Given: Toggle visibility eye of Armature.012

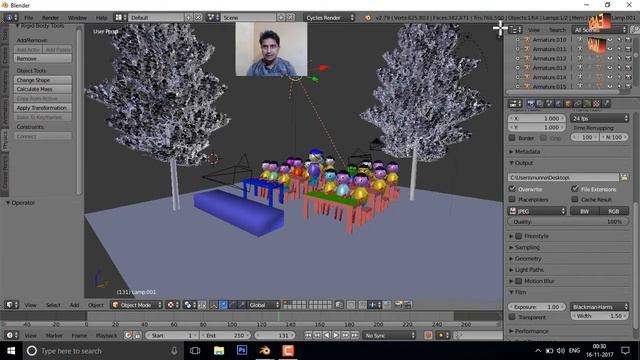Looking at the screenshot, I should coord(610,58).
